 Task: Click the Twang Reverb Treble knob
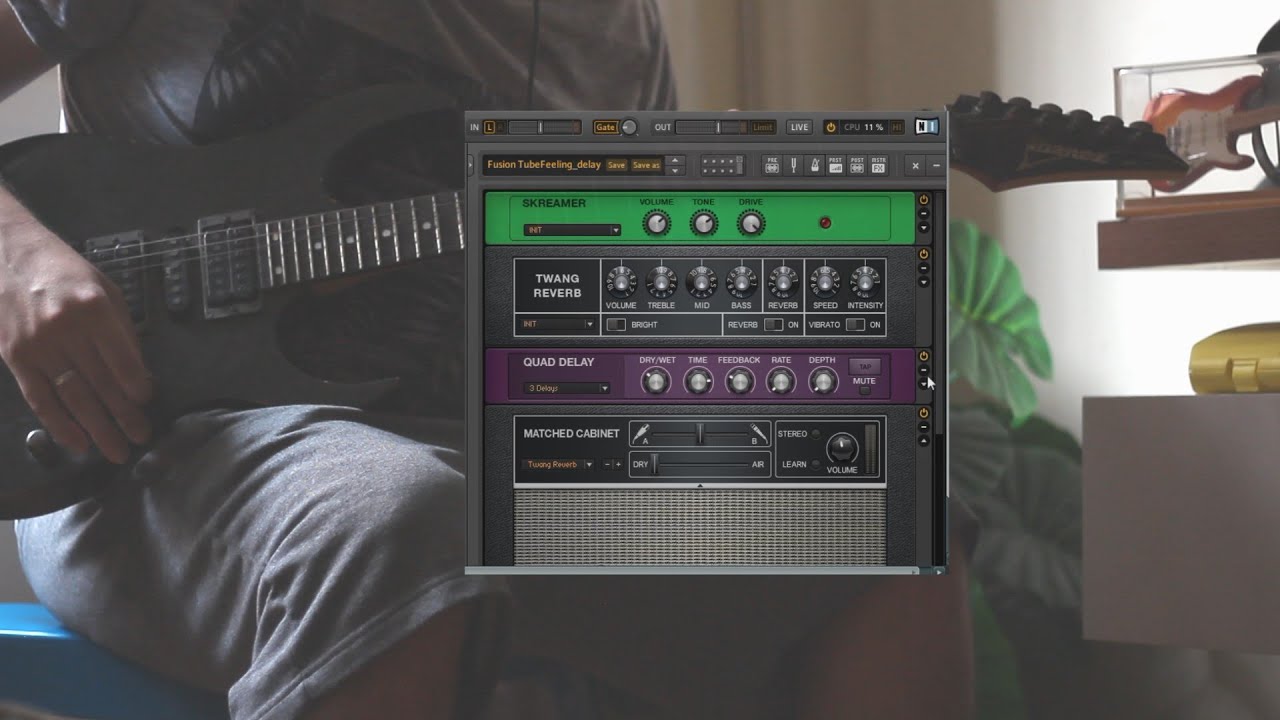(661, 282)
